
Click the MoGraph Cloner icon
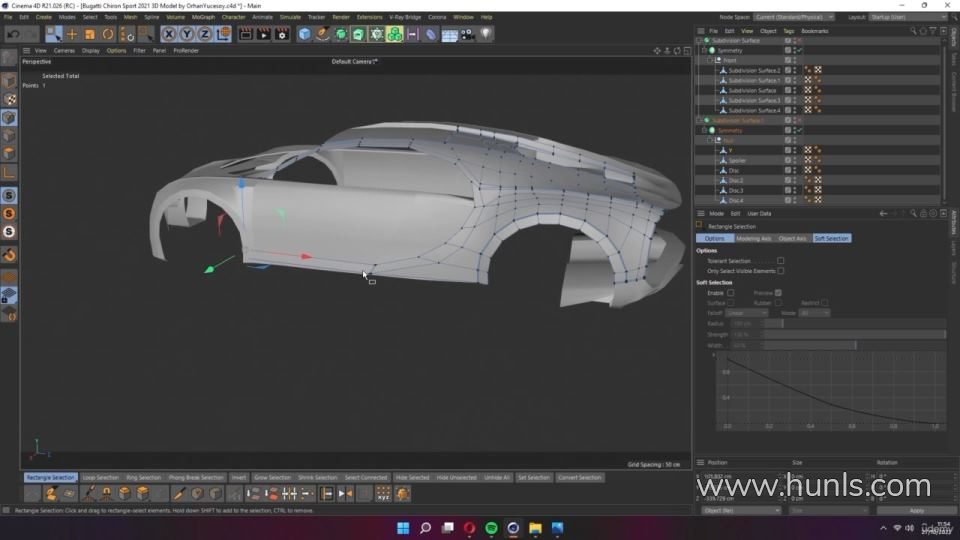395,34
